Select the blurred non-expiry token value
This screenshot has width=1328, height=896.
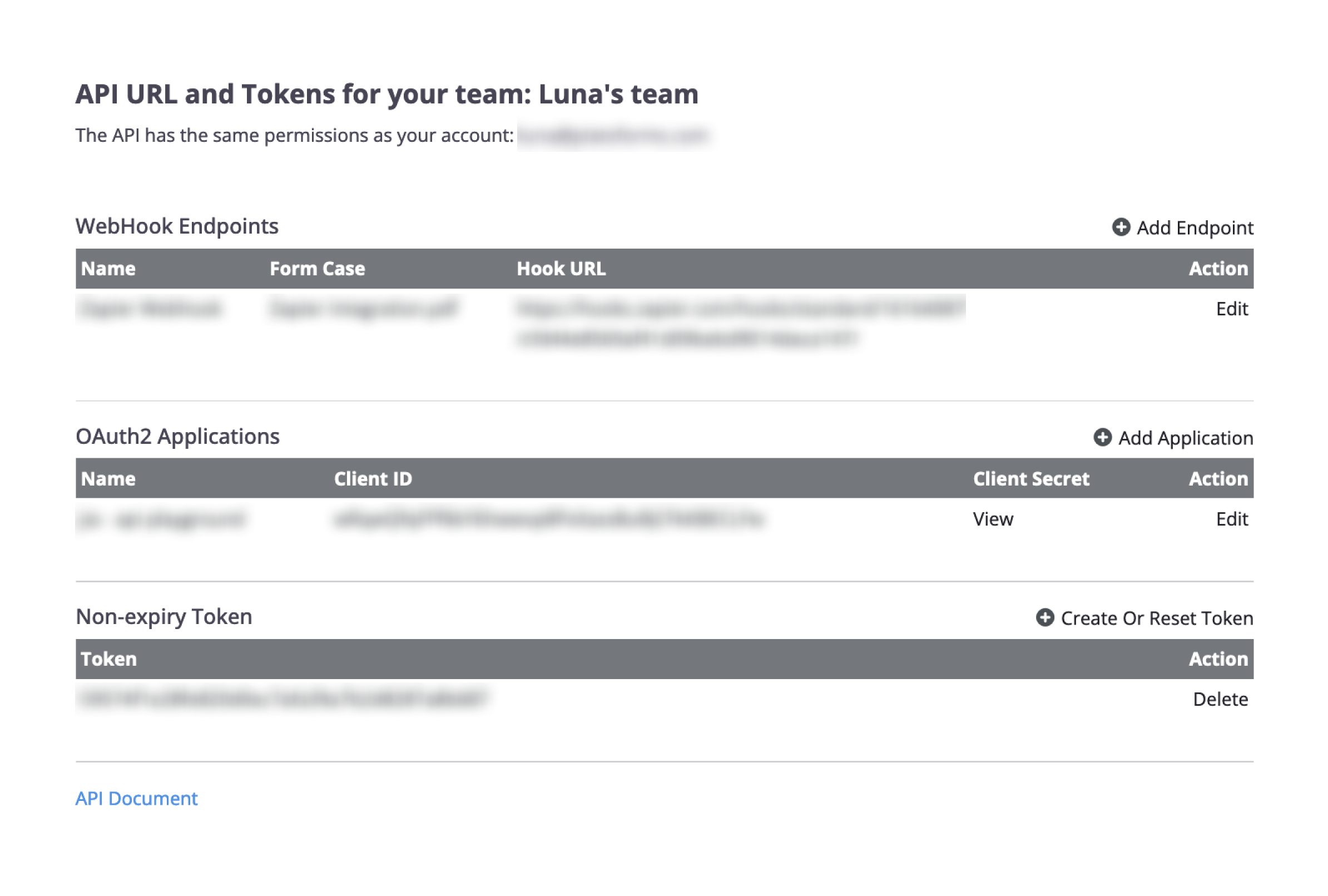tap(283, 699)
